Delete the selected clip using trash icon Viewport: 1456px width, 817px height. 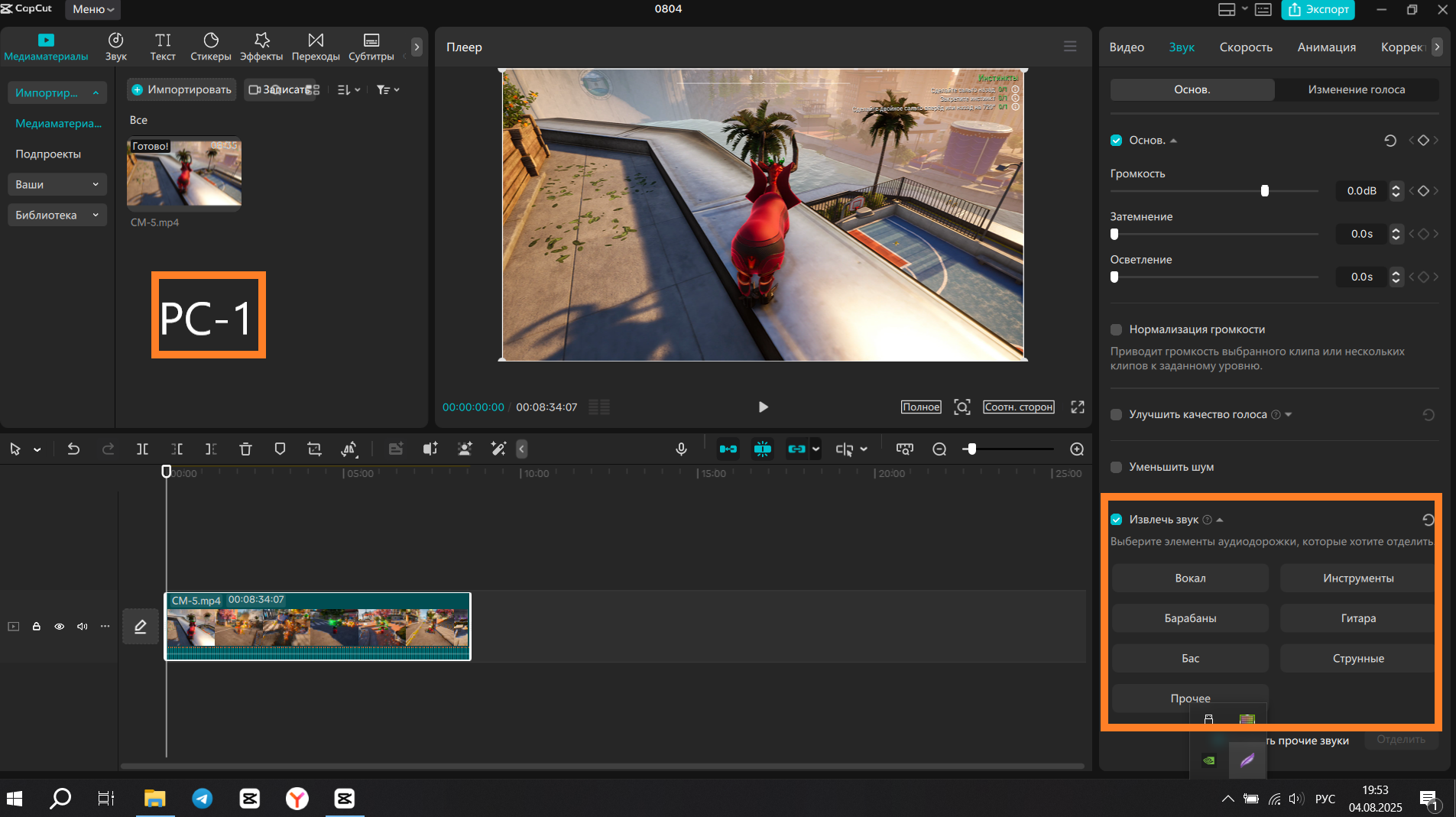click(245, 449)
